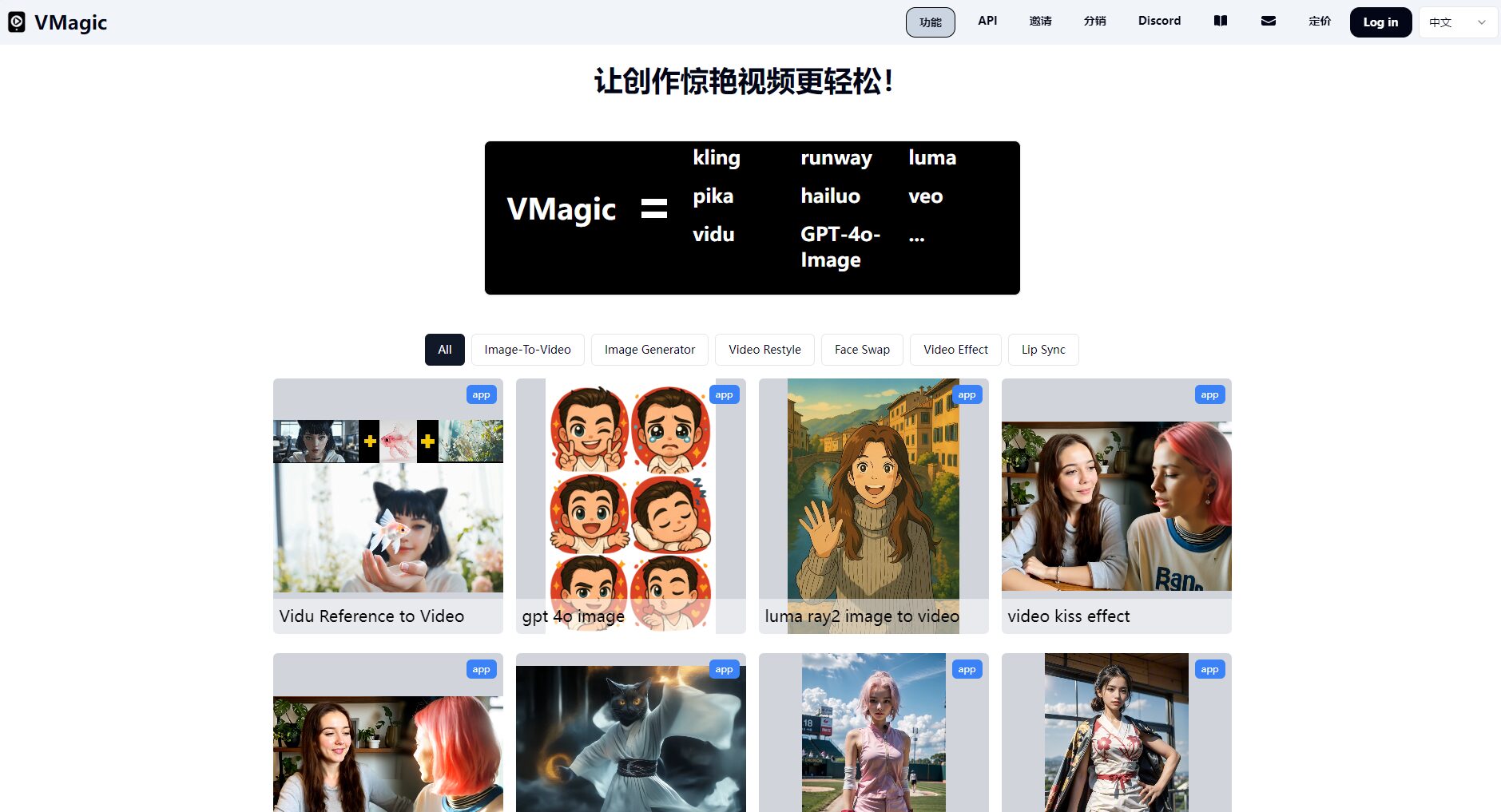1501x812 pixels.
Task: Select the All filter tab
Action: 445,350
